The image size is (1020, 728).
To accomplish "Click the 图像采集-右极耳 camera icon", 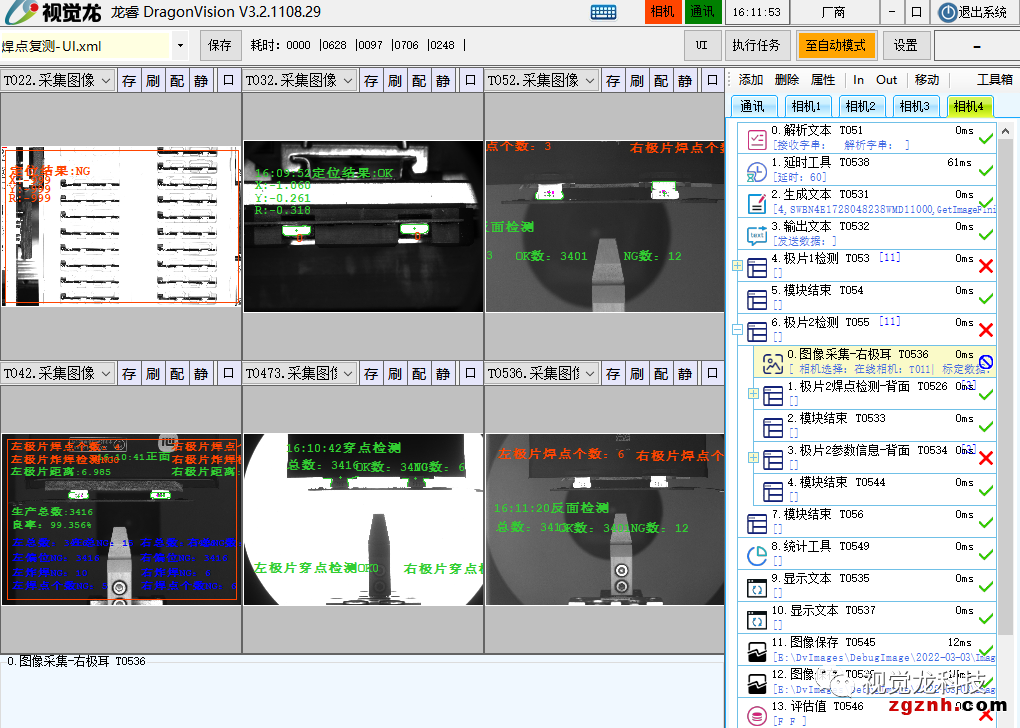I will (x=772, y=362).
